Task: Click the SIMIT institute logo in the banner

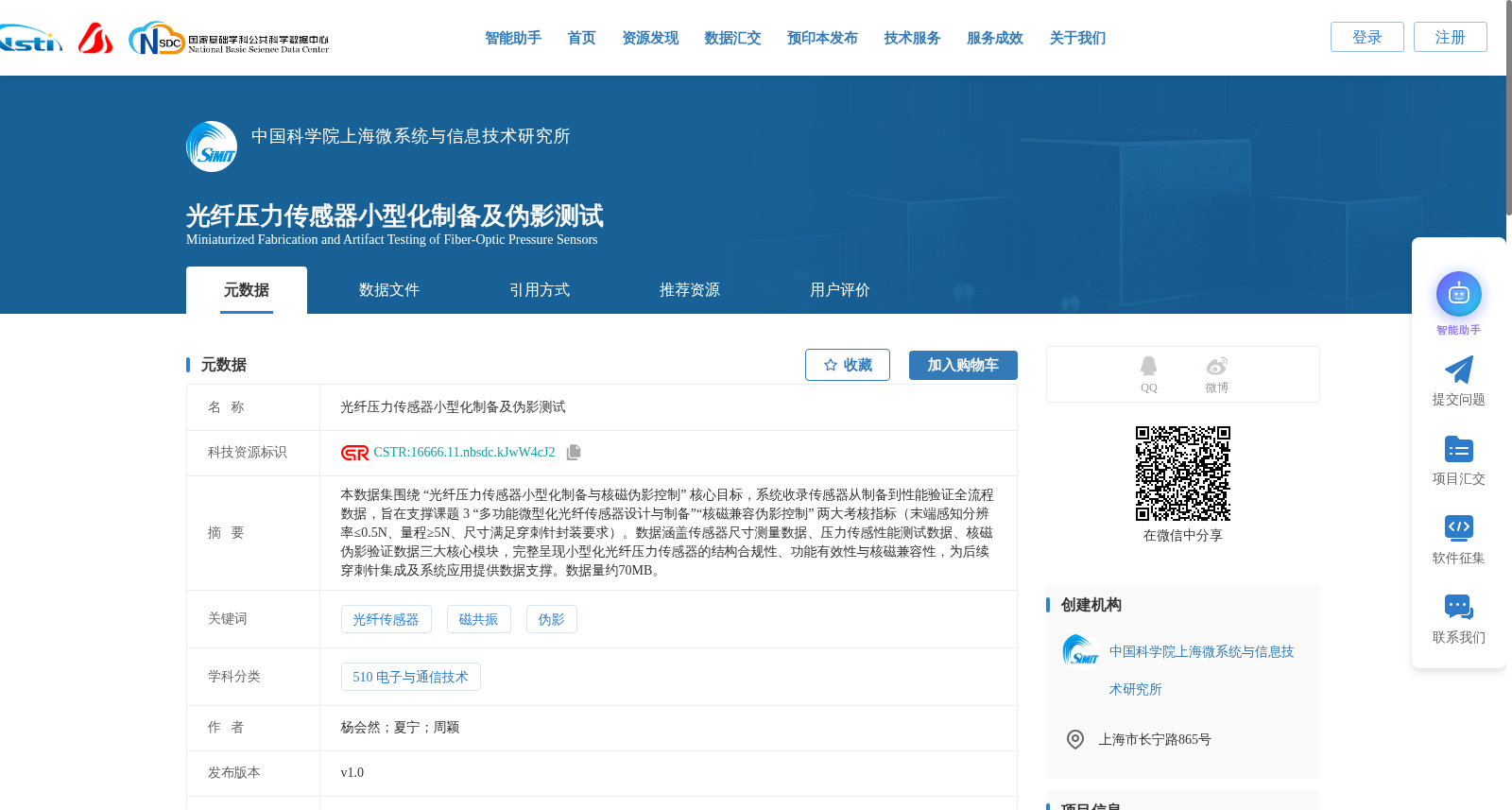Action: [x=212, y=146]
